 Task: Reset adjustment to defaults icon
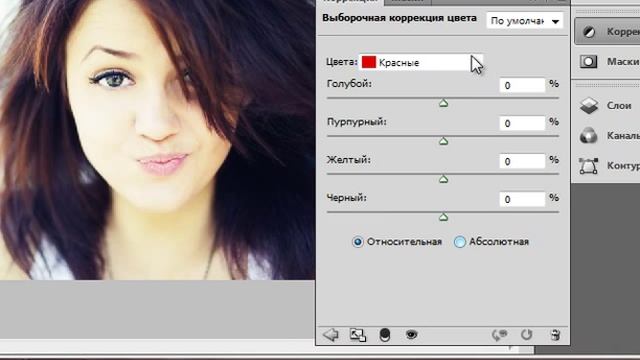click(x=527, y=335)
